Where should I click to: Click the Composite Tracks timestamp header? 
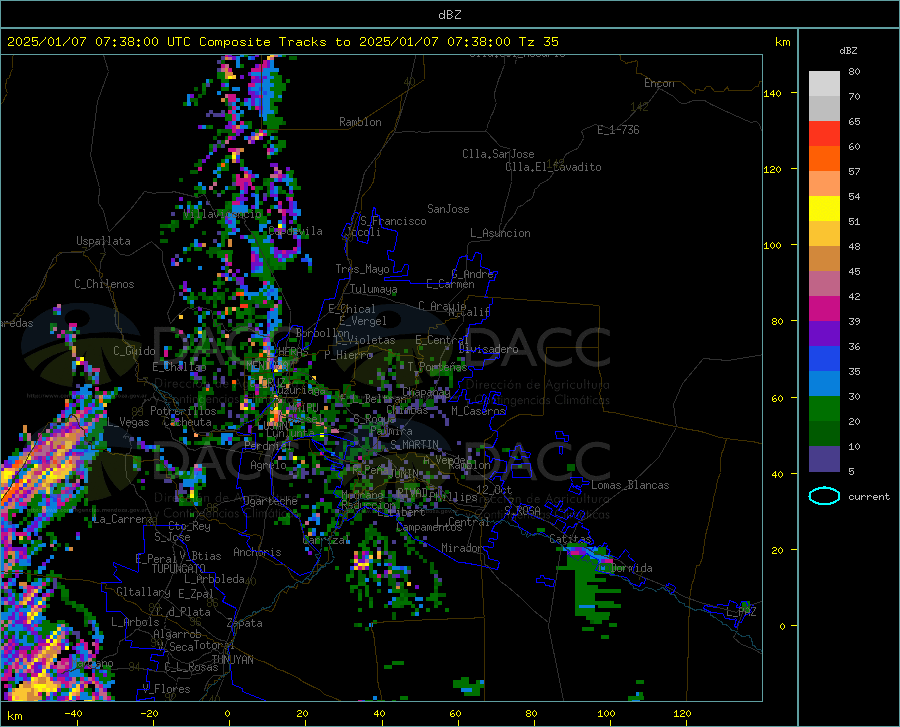click(x=282, y=42)
